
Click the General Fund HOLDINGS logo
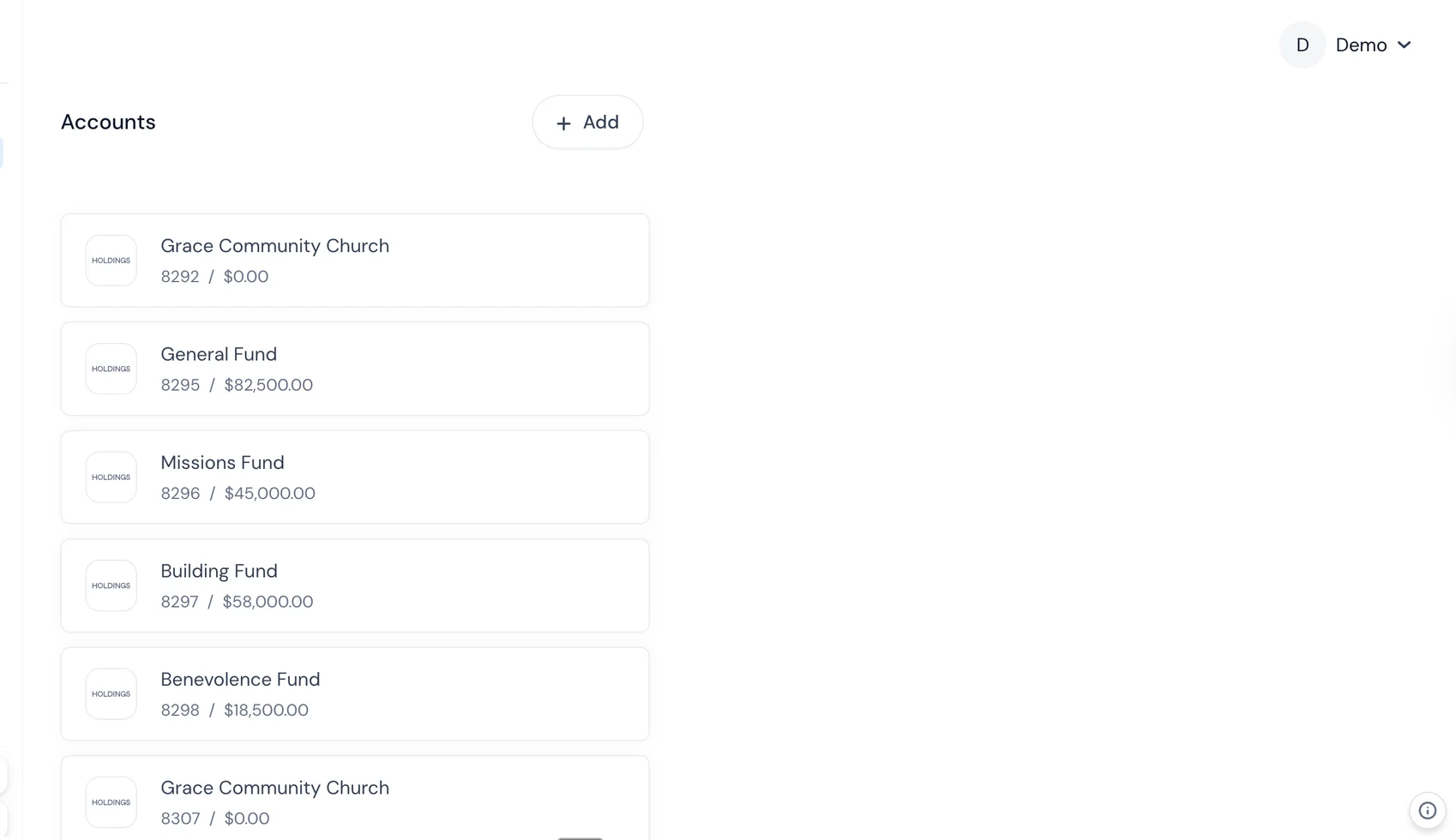[x=111, y=369]
